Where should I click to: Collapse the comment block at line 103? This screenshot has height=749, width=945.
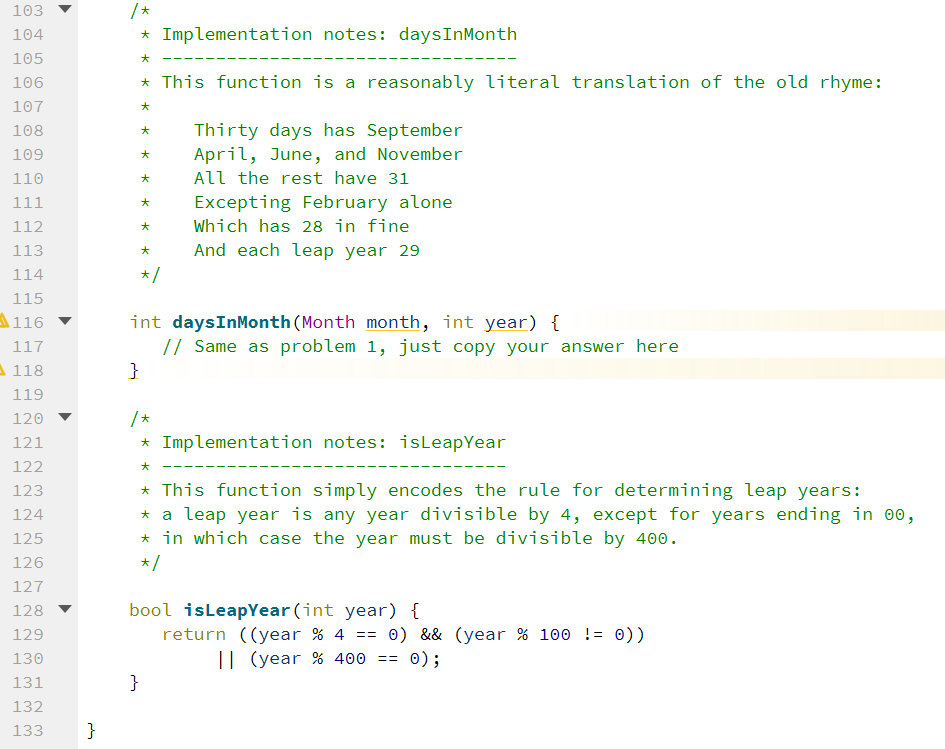pyautogui.click(x=65, y=9)
